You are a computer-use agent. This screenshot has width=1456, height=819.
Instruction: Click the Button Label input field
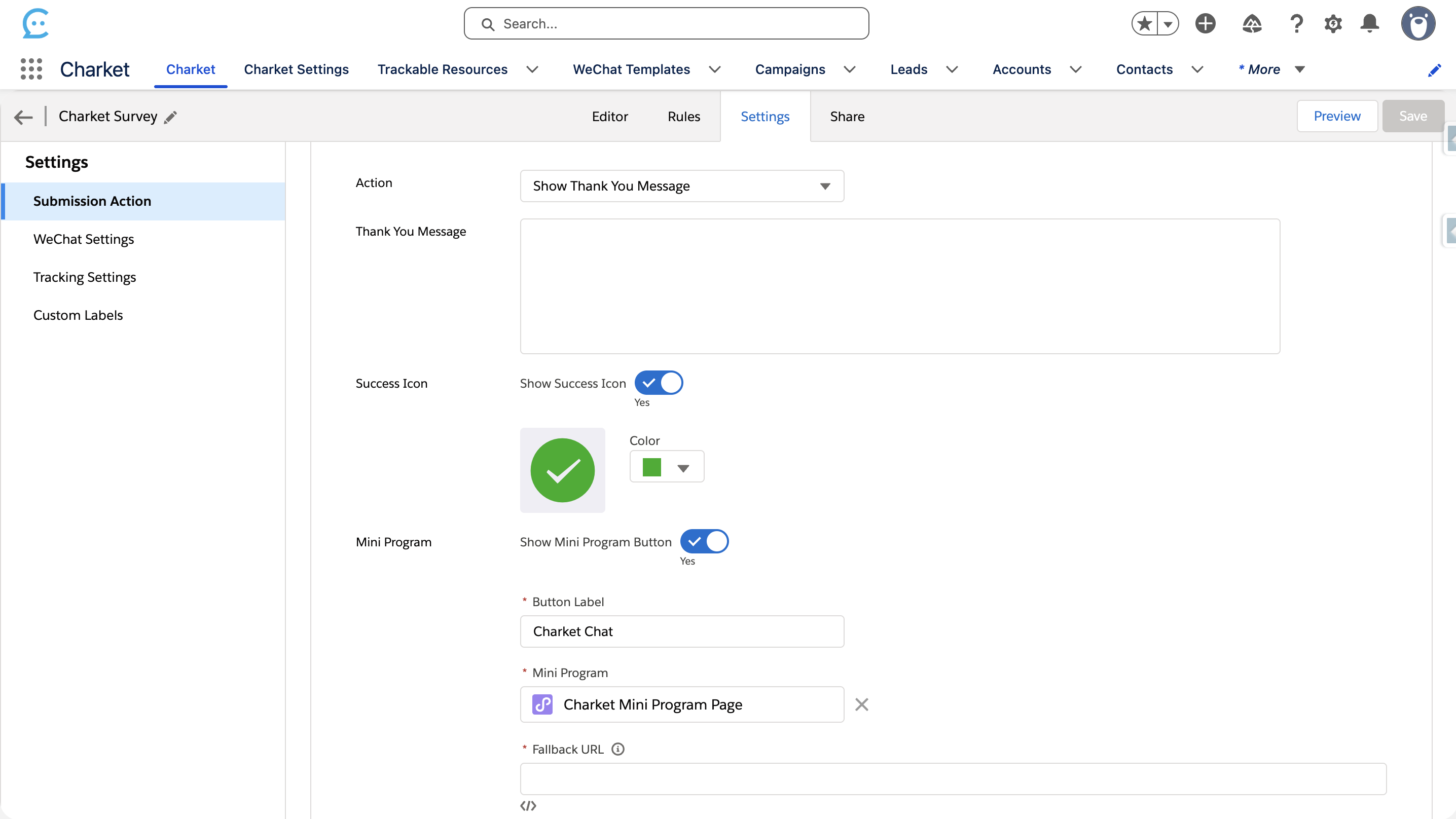(x=682, y=631)
